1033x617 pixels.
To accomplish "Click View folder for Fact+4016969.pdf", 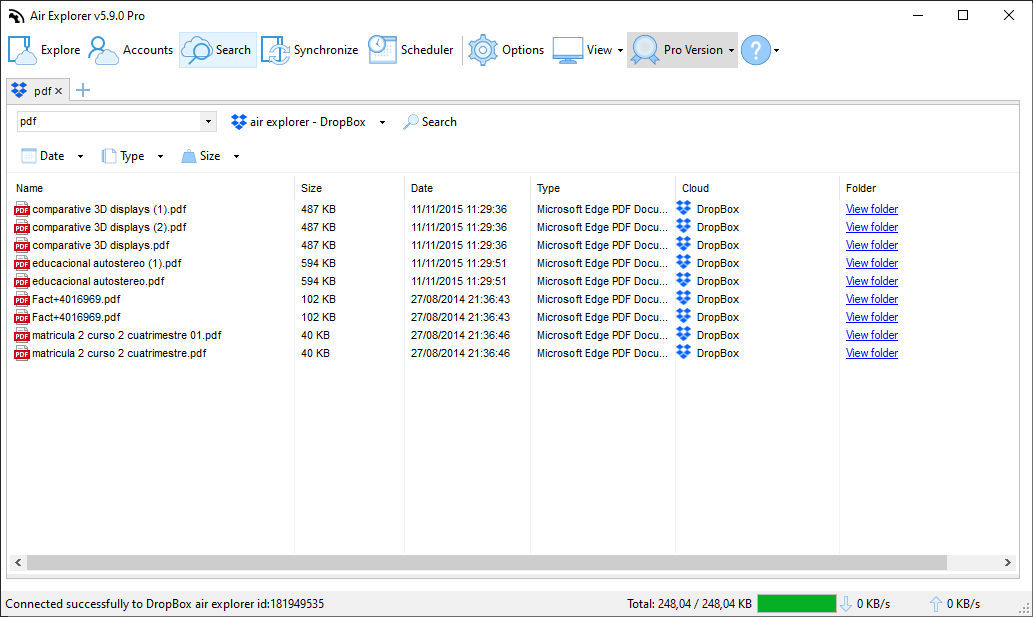I will click(871, 299).
